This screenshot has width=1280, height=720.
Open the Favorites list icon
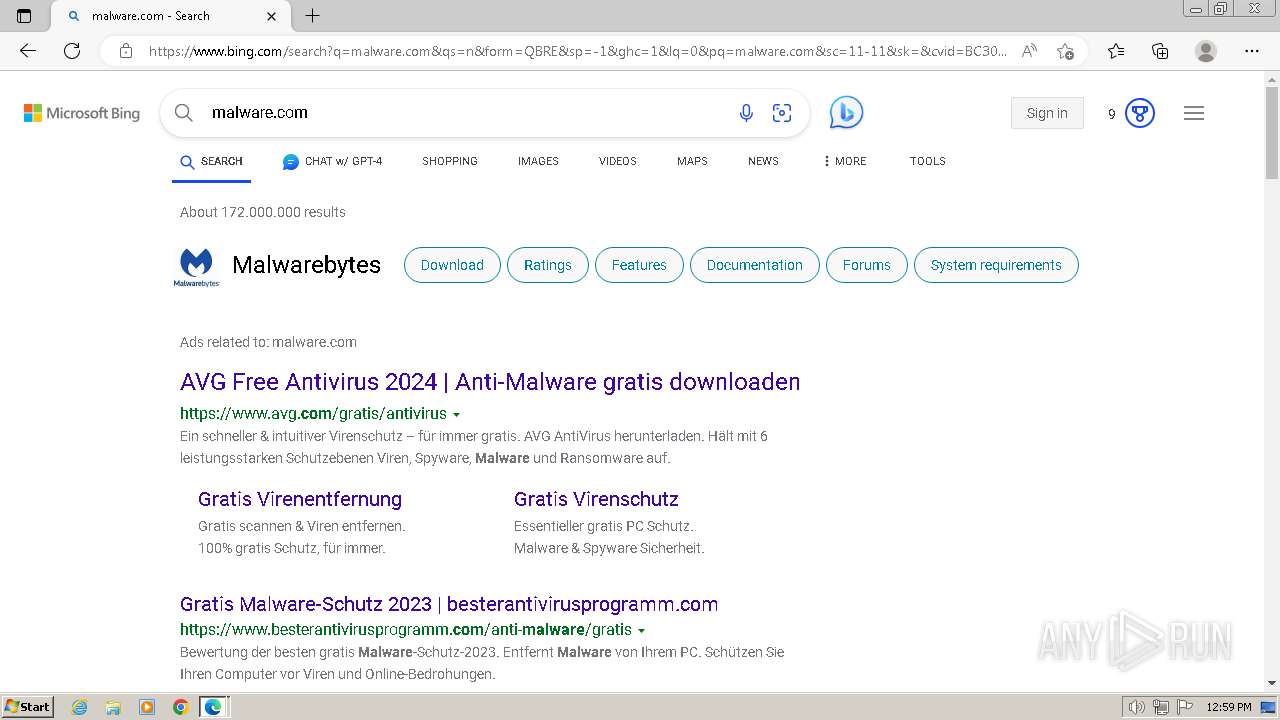click(1116, 51)
